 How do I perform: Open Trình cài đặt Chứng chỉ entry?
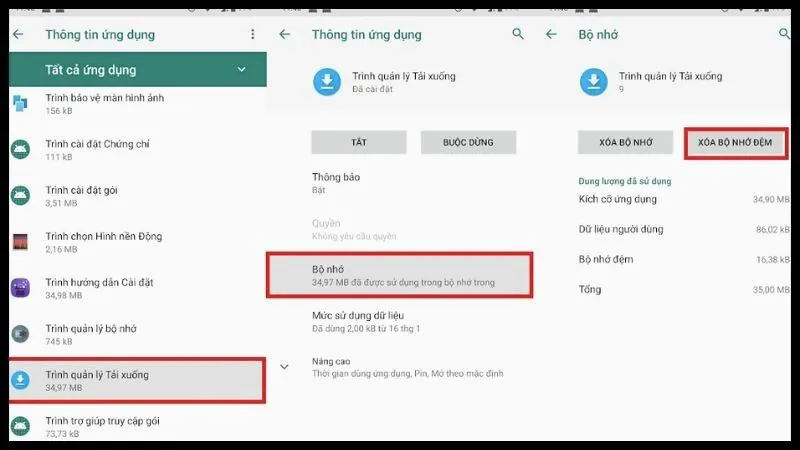click(x=138, y=149)
